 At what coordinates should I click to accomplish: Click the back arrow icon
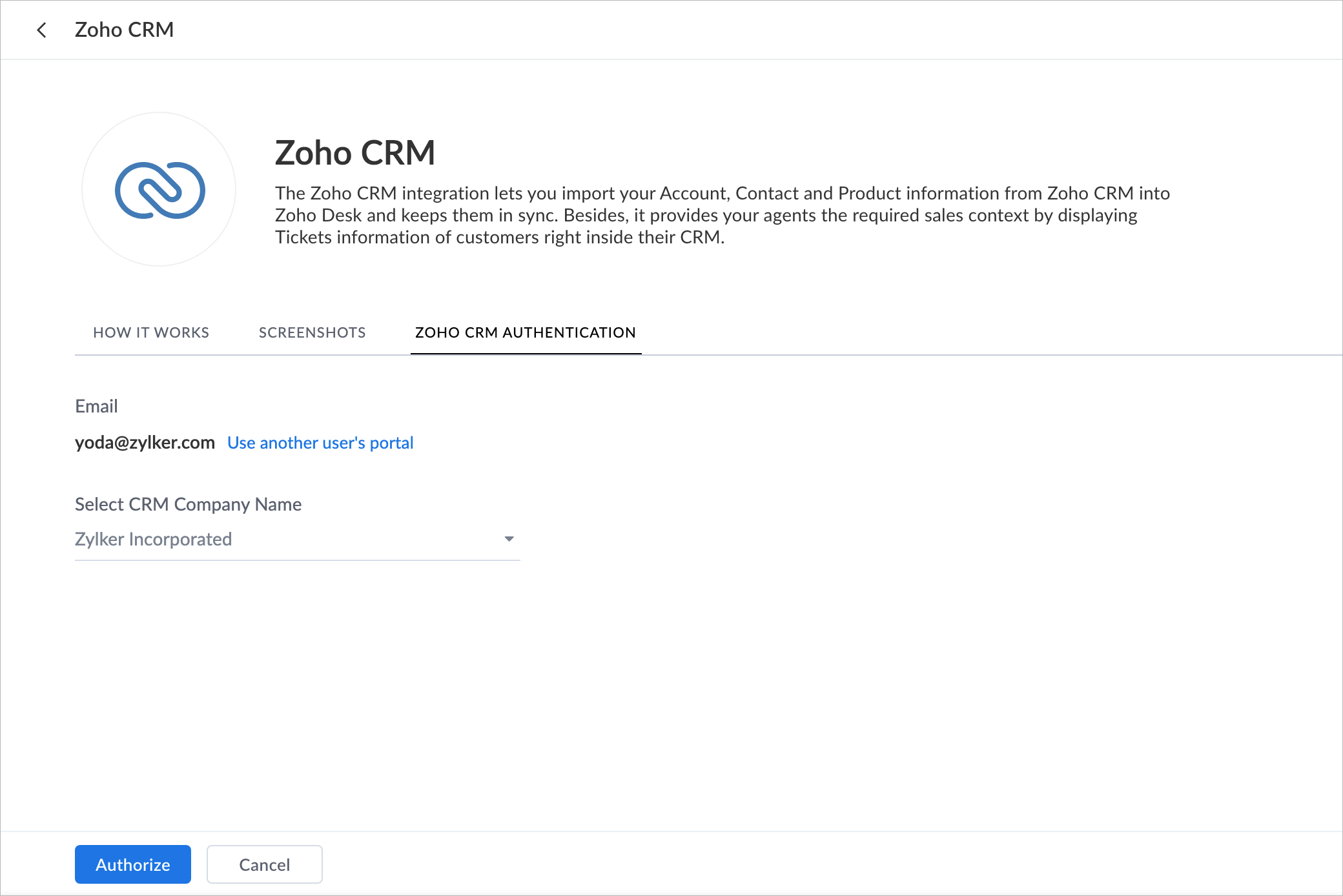[42, 30]
